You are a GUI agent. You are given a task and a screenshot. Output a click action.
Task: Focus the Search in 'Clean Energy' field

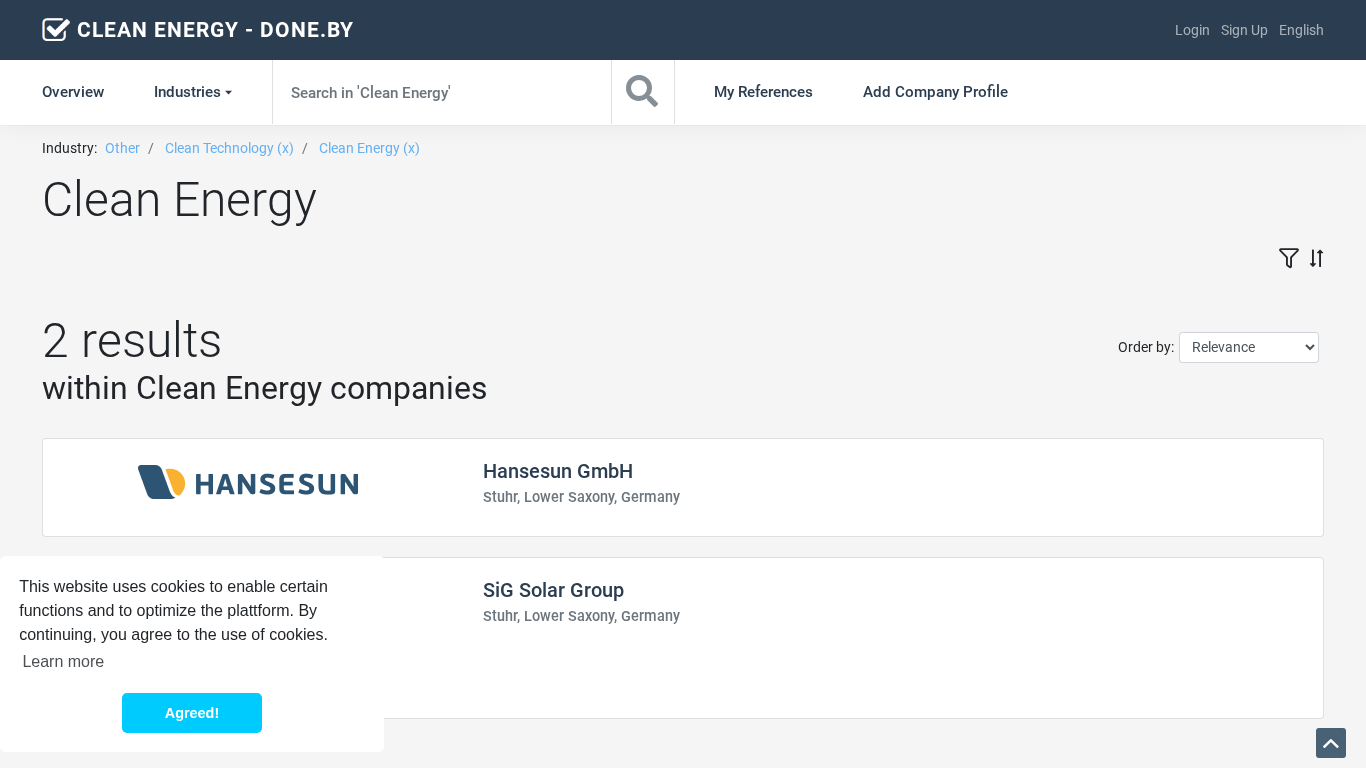coord(441,92)
